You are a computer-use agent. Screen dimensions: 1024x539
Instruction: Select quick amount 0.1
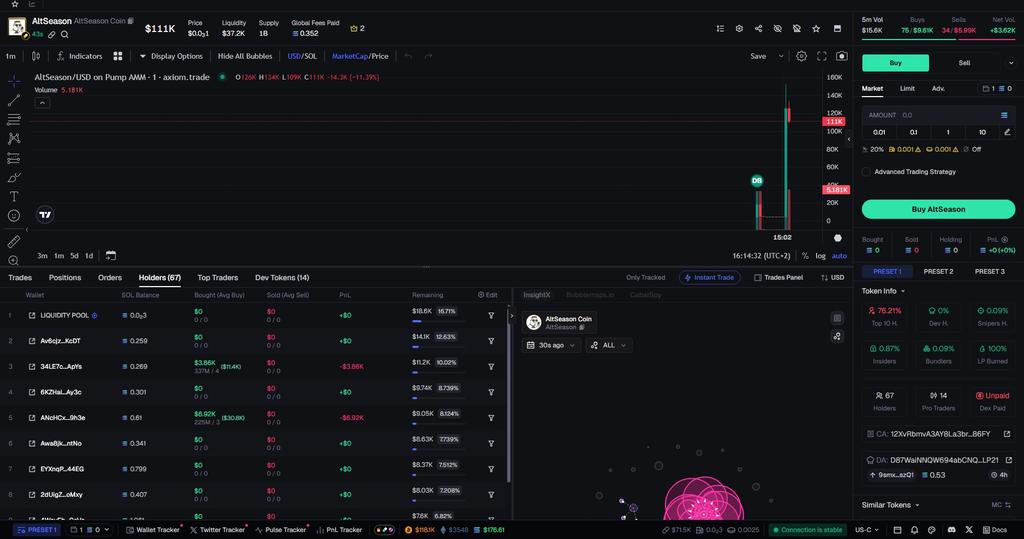[914, 132]
